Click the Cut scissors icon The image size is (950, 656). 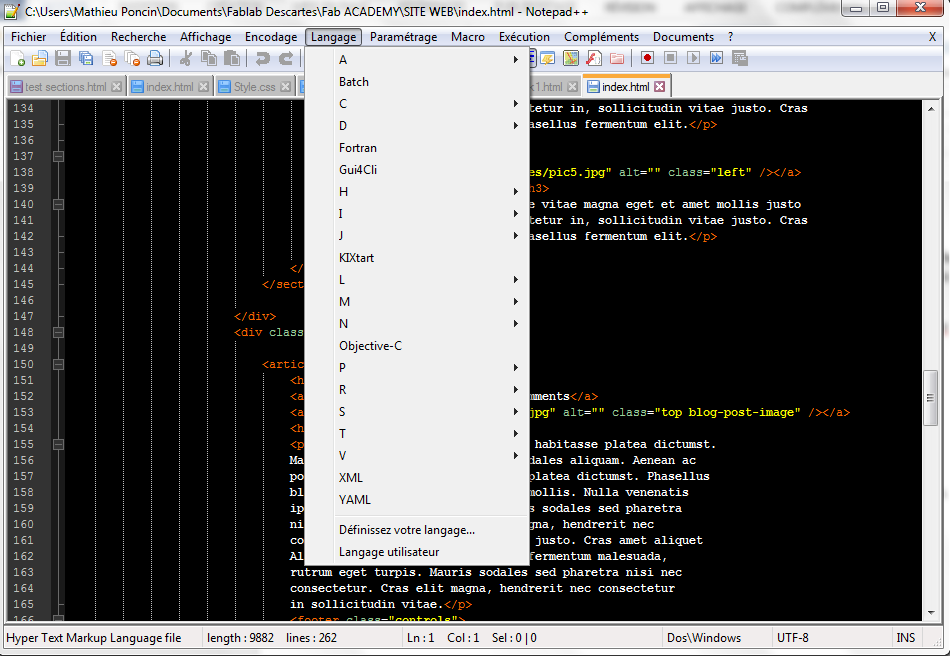click(186, 58)
